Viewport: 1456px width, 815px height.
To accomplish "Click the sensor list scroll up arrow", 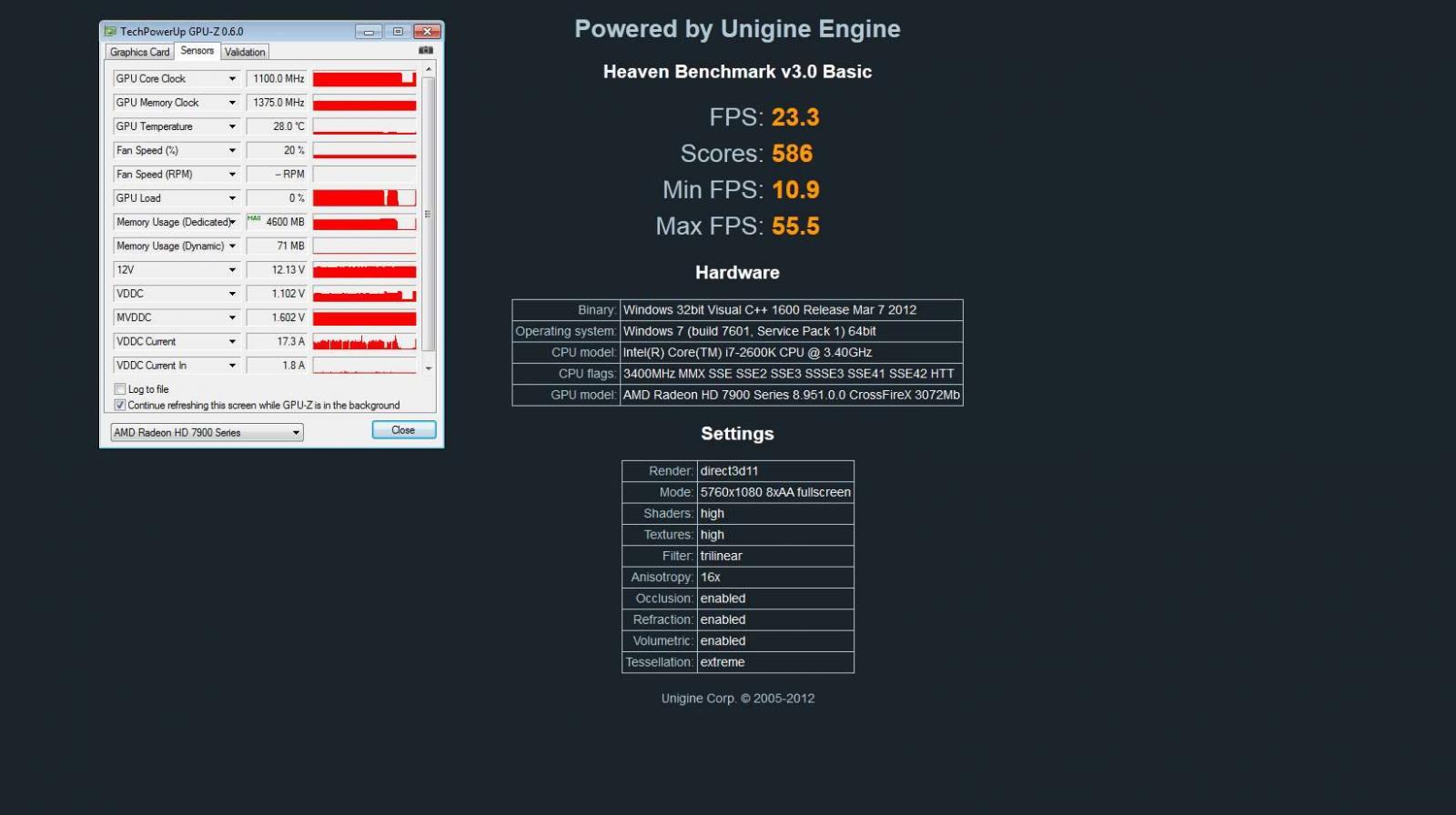I will [429, 70].
